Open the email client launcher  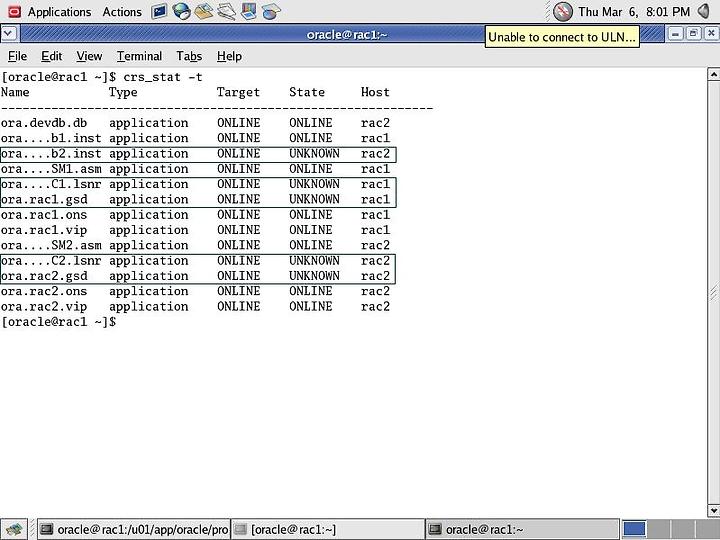203,11
